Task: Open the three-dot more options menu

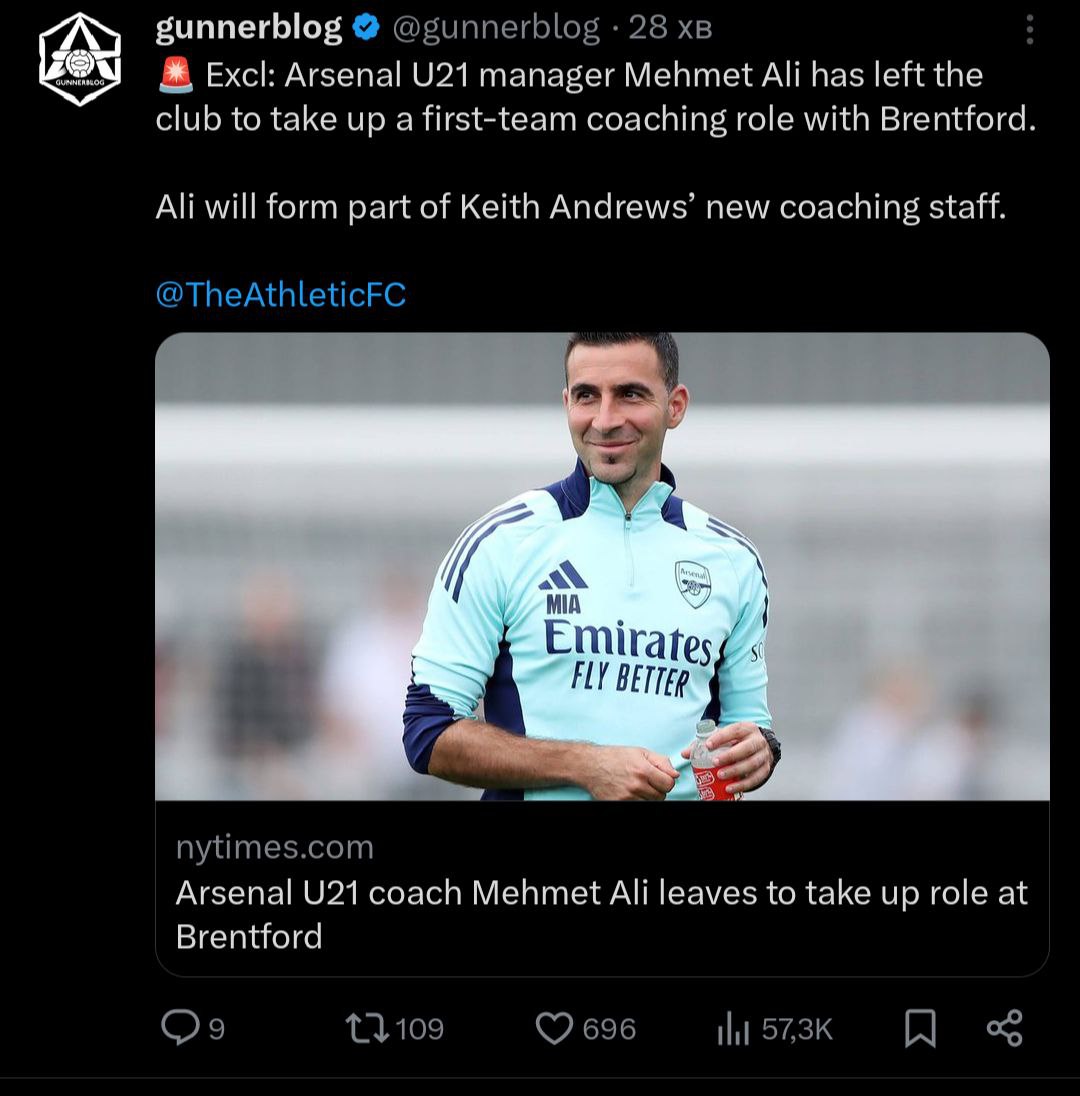Action: tap(1029, 29)
